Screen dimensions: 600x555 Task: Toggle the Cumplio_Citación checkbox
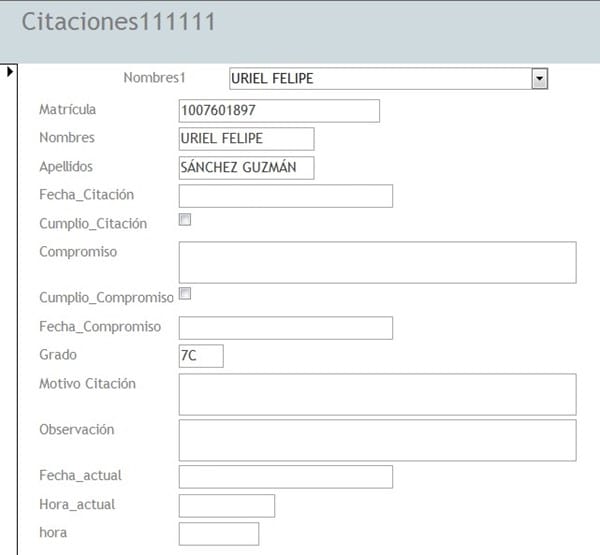(184, 220)
